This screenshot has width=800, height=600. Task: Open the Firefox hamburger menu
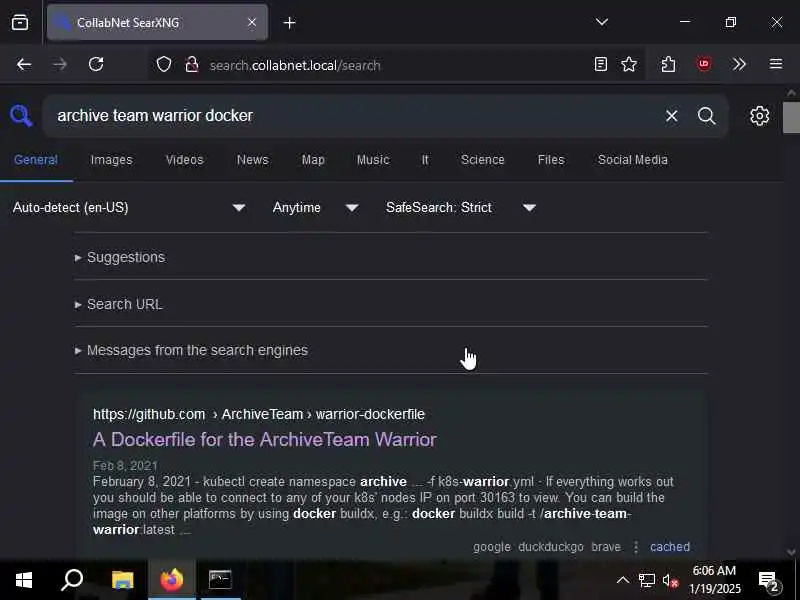pos(776,64)
